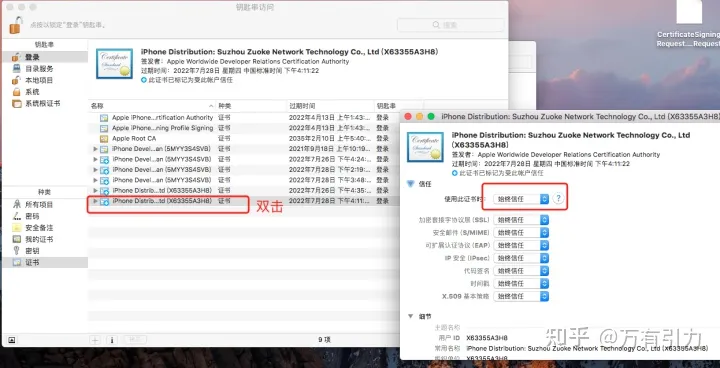This screenshot has height=368, width=720.
Task: Click the Apple Root CA certificate icon
Action: (104, 138)
